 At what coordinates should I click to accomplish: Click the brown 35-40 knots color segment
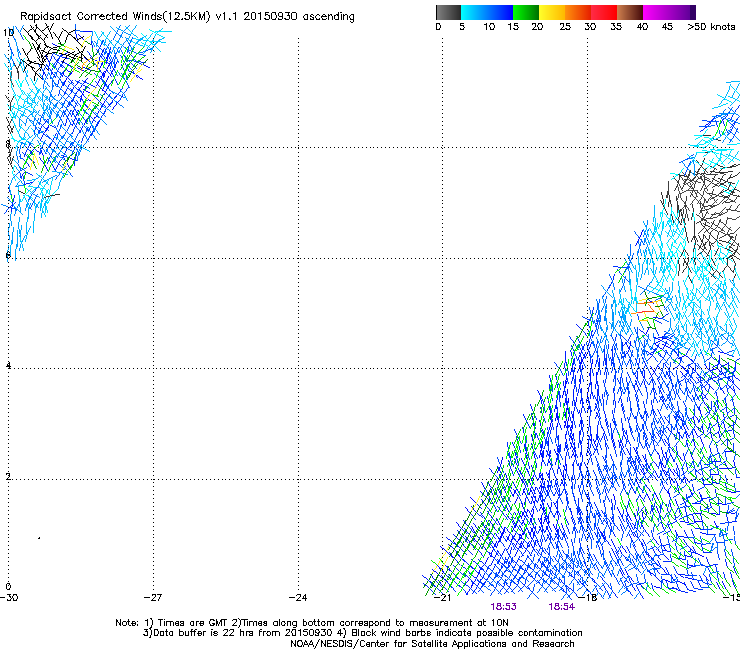pos(630,12)
